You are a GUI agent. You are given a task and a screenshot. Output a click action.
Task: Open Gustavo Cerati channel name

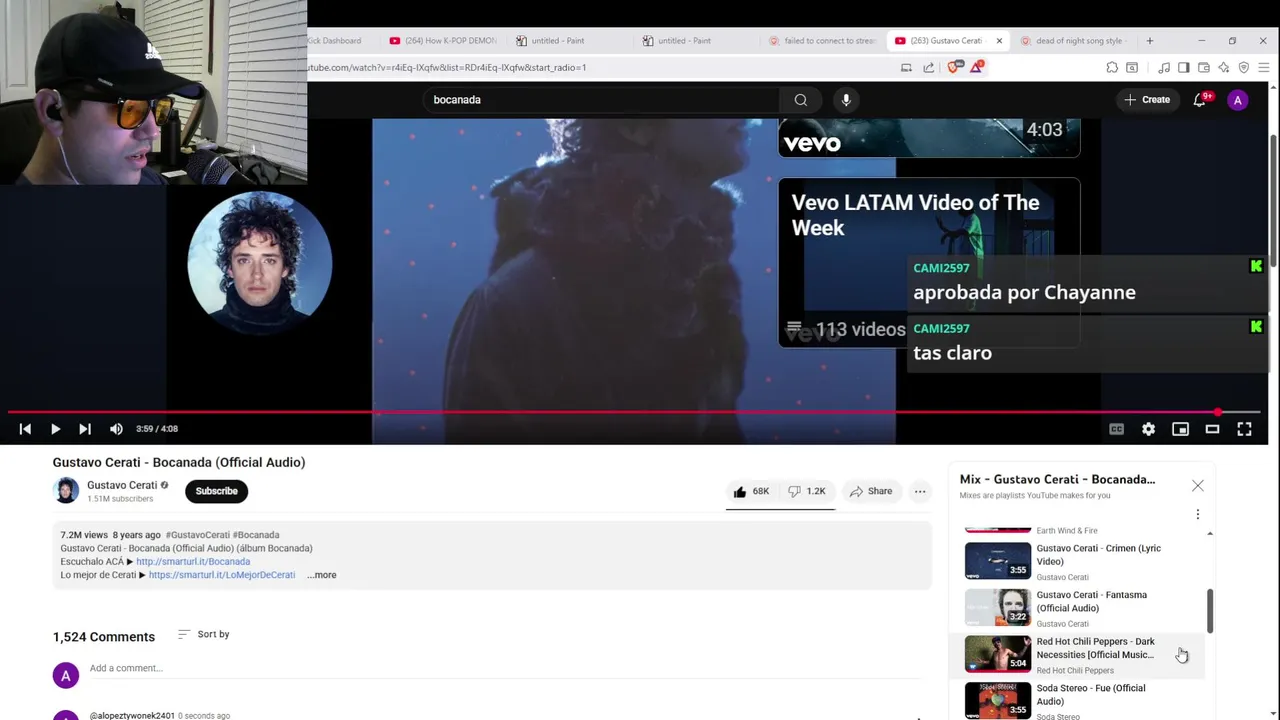click(122, 485)
